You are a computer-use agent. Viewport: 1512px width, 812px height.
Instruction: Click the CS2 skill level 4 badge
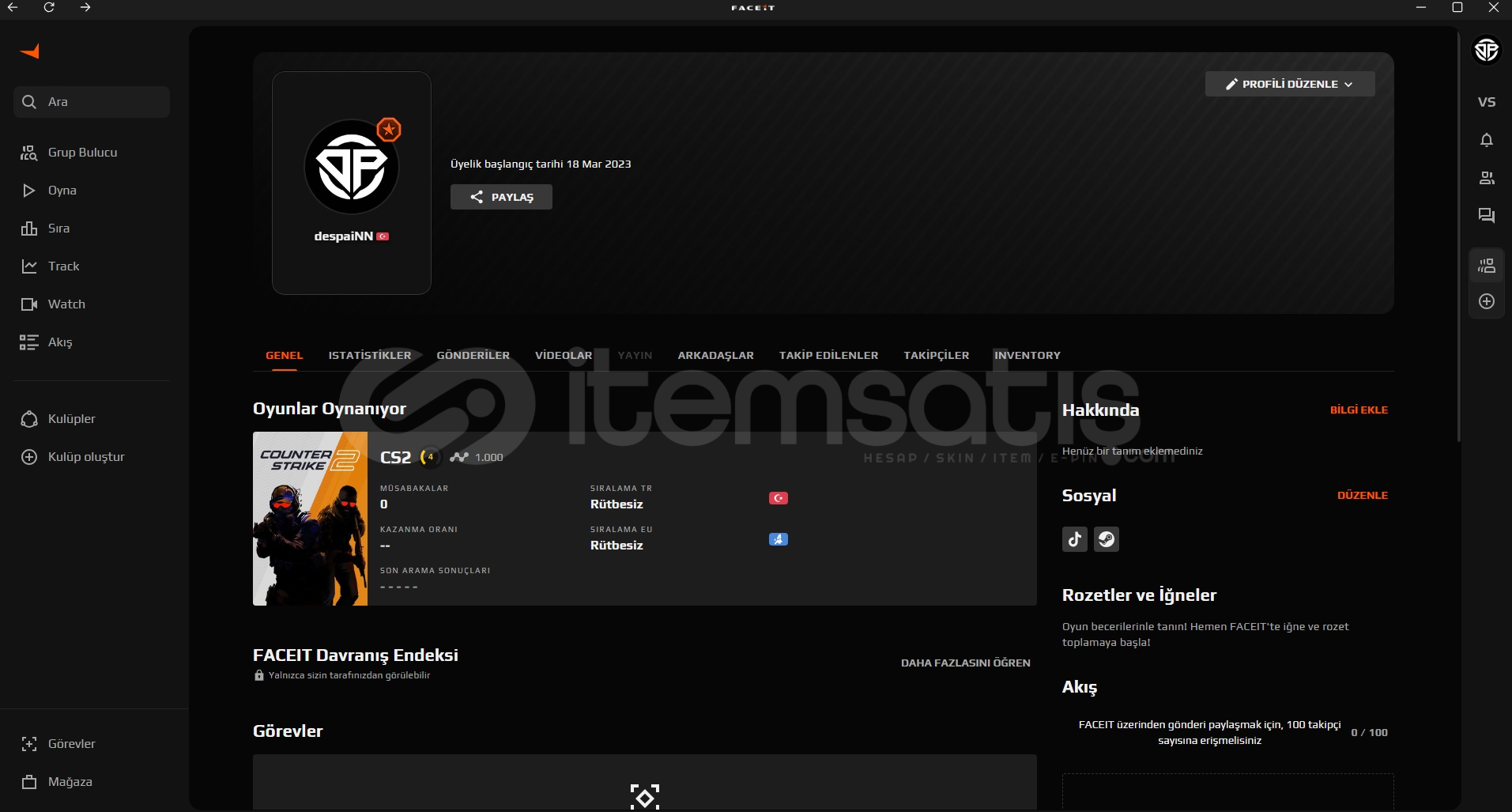(430, 457)
